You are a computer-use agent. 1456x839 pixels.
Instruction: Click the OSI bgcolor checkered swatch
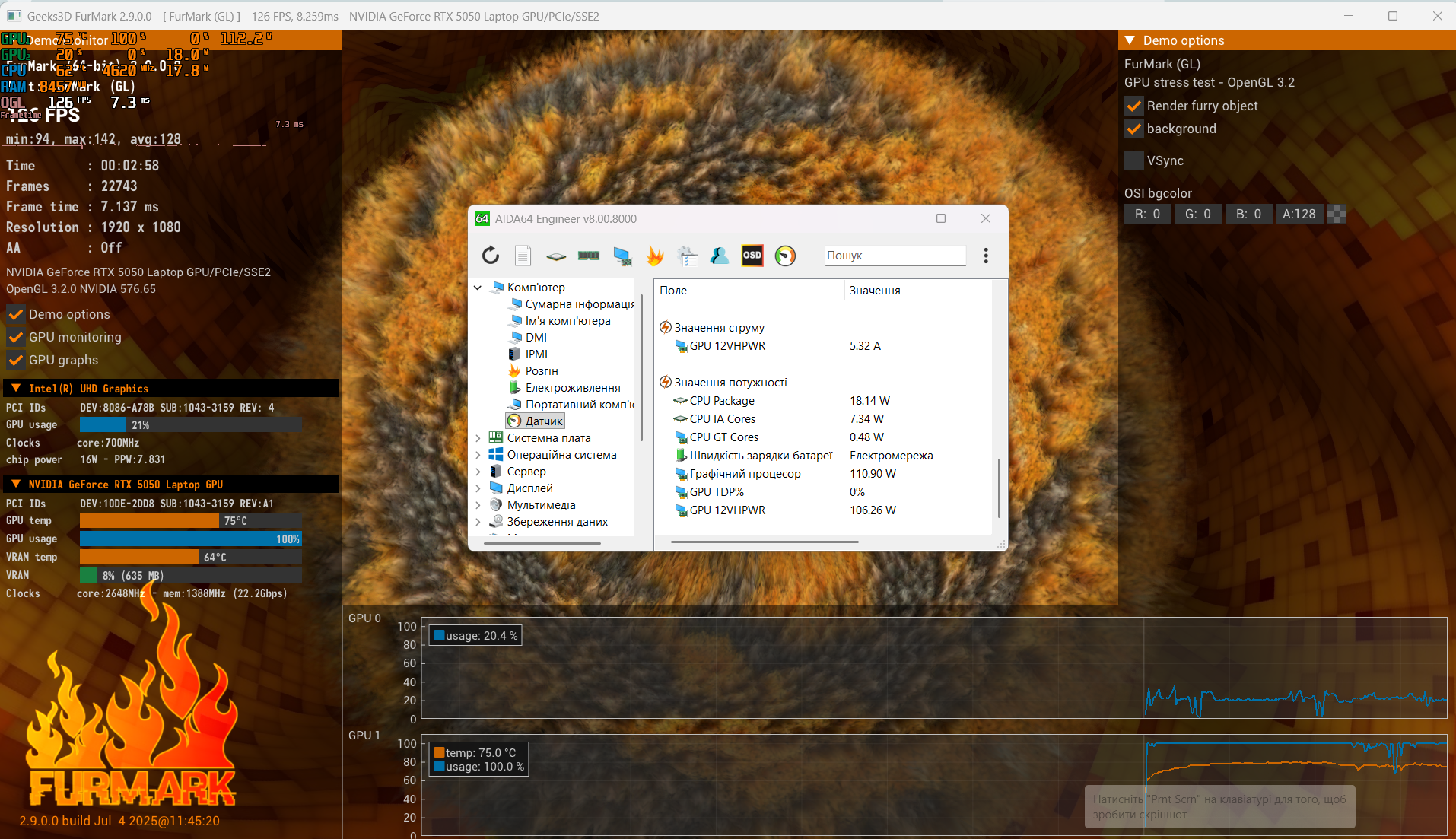tap(1337, 215)
